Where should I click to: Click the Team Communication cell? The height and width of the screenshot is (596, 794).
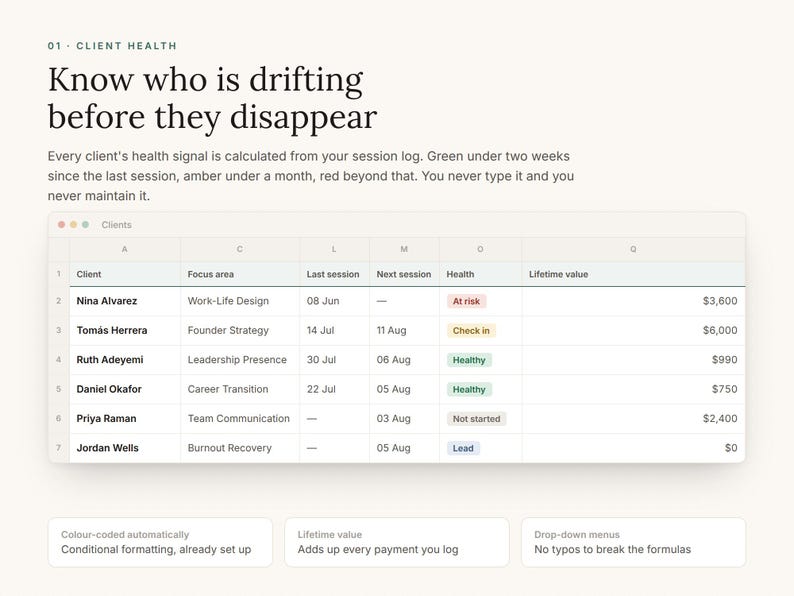click(240, 418)
